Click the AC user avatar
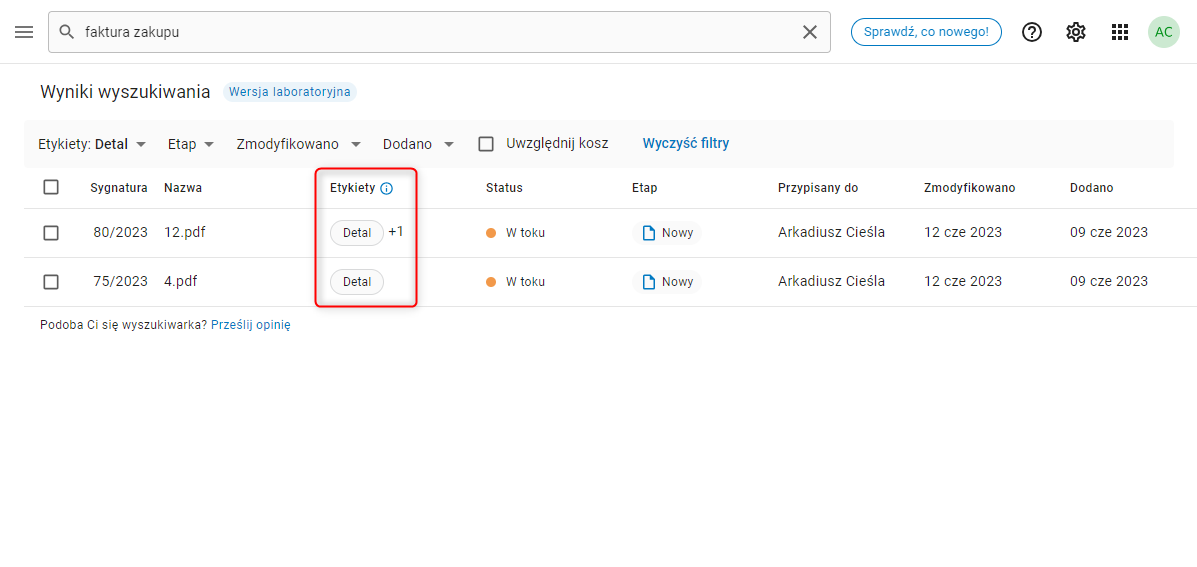1197x567 pixels. point(1164,32)
